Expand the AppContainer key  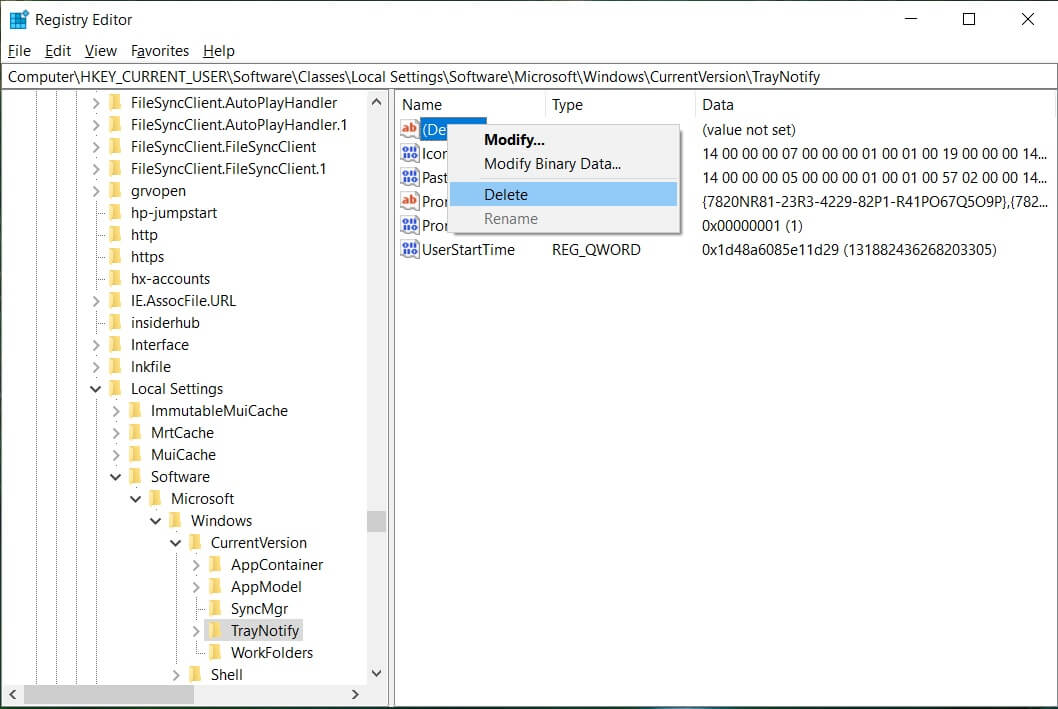point(195,564)
